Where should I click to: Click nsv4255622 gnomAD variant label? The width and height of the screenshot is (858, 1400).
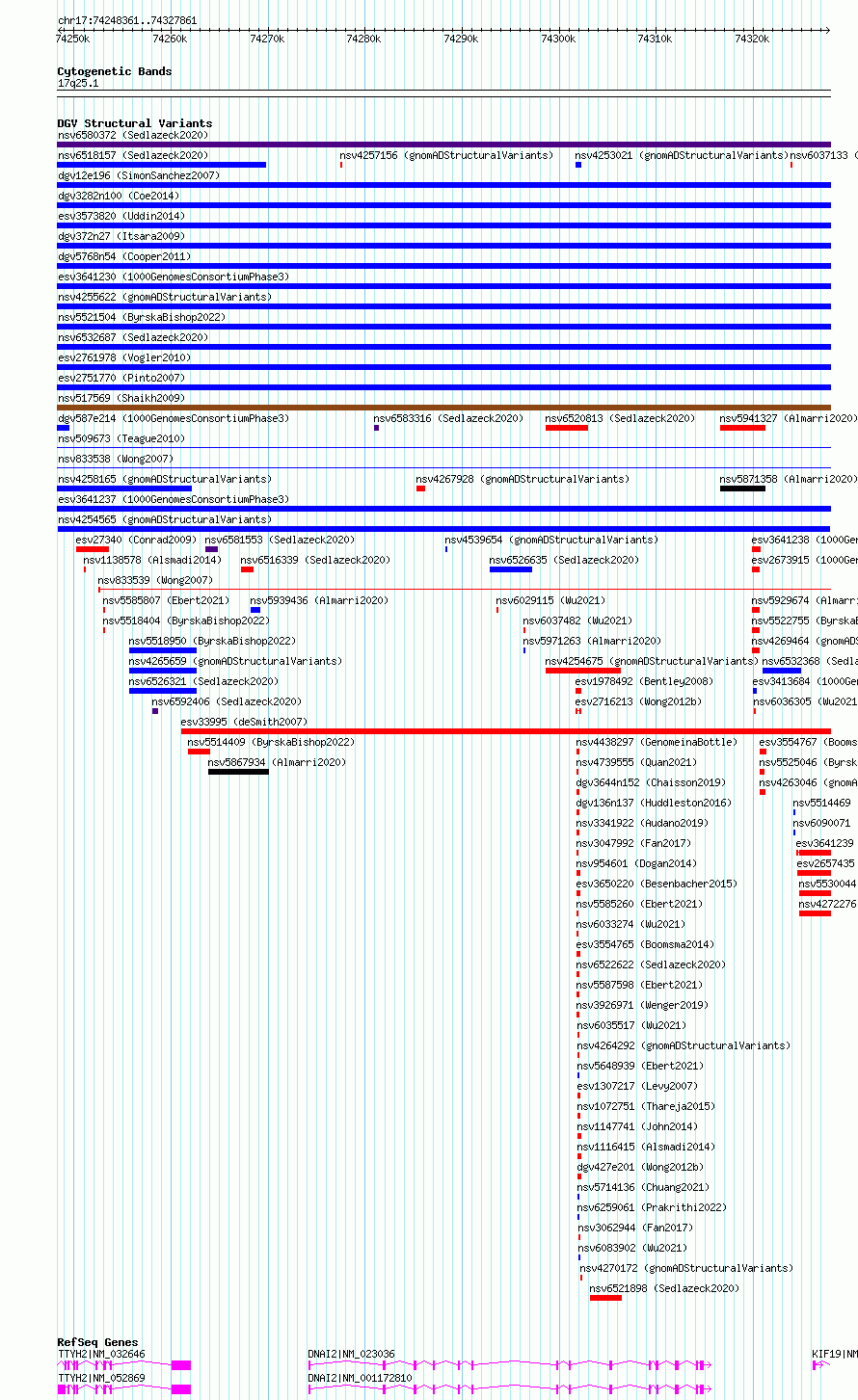pyautogui.click(x=165, y=298)
